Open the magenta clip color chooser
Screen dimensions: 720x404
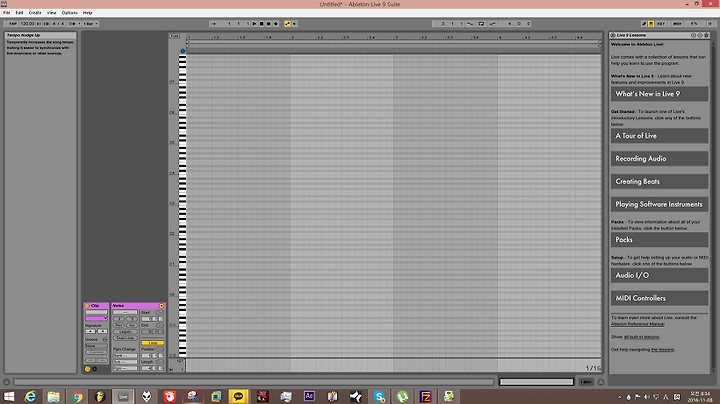[x=96, y=319]
